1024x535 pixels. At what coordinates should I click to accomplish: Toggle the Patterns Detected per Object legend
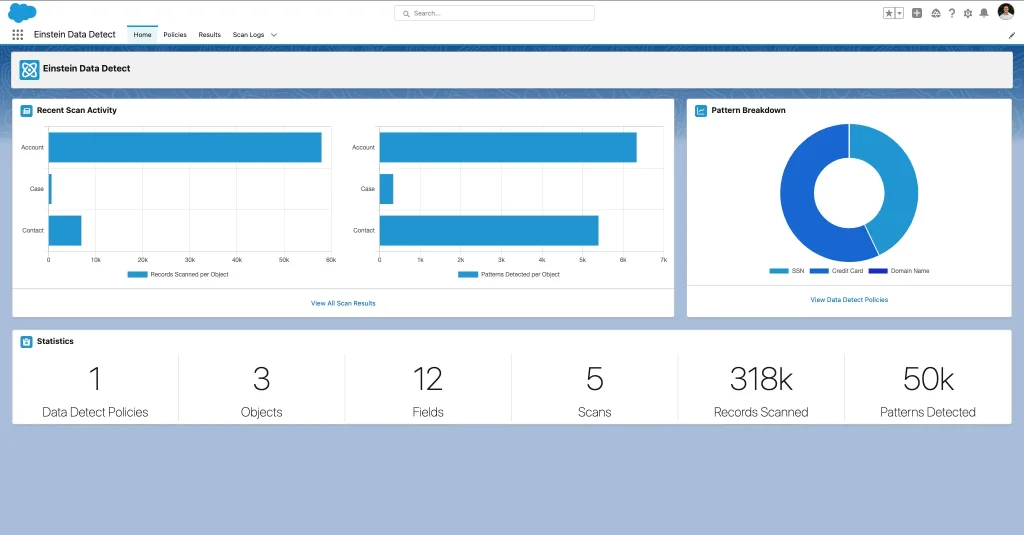point(509,274)
